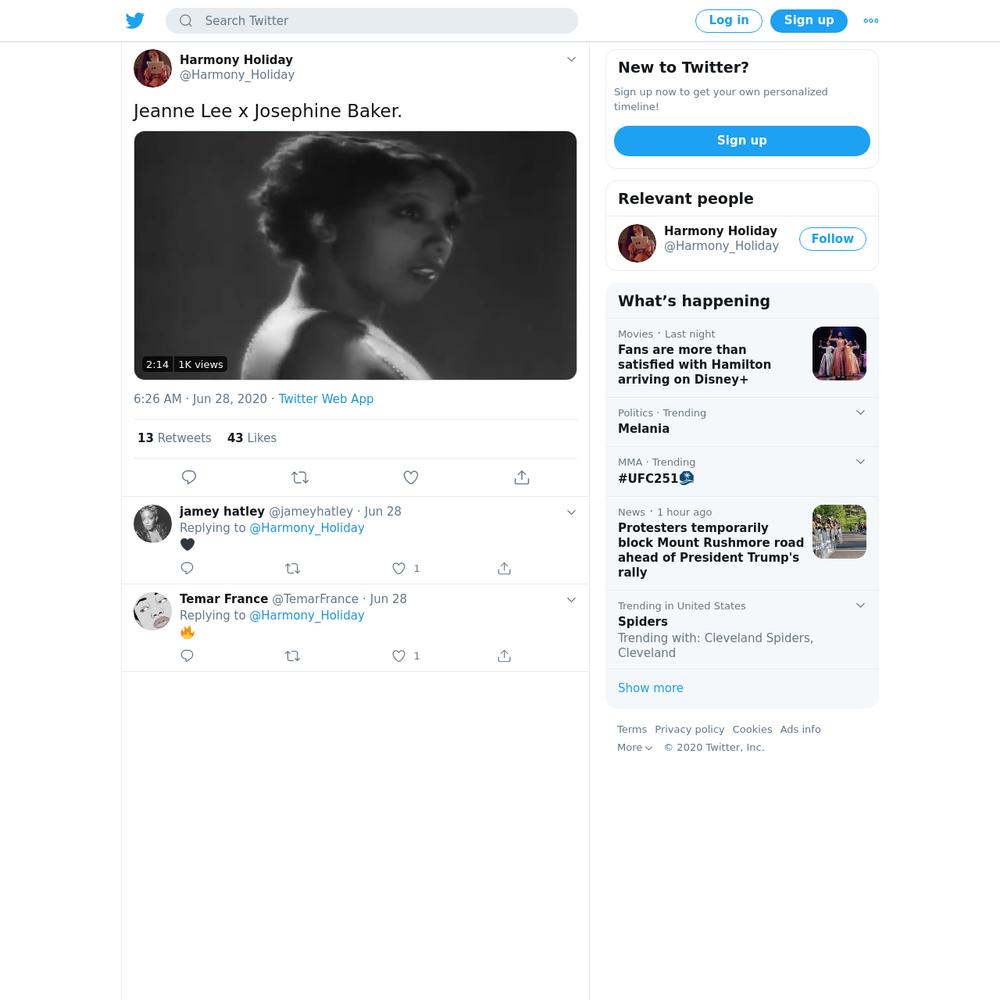
Task: Open the 13 Retweets list
Action: click(x=174, y=438)
